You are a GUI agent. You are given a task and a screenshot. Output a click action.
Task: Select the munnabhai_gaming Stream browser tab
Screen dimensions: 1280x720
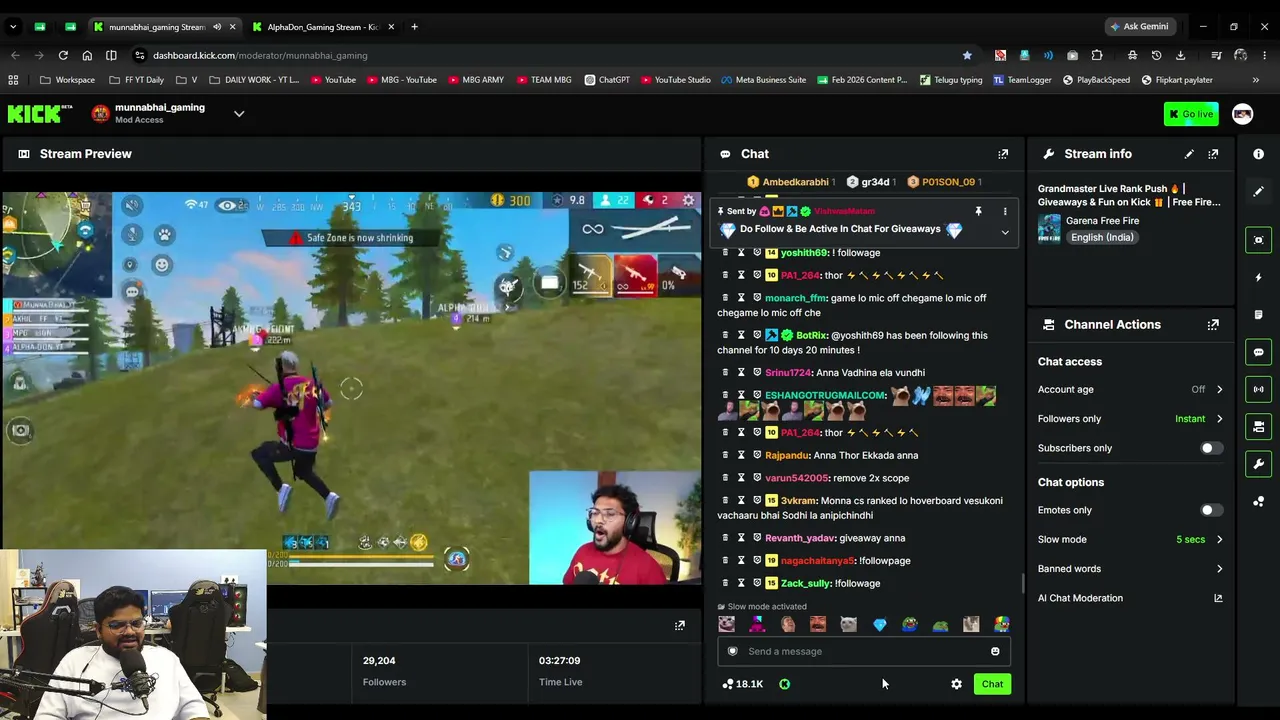[163, 27]
